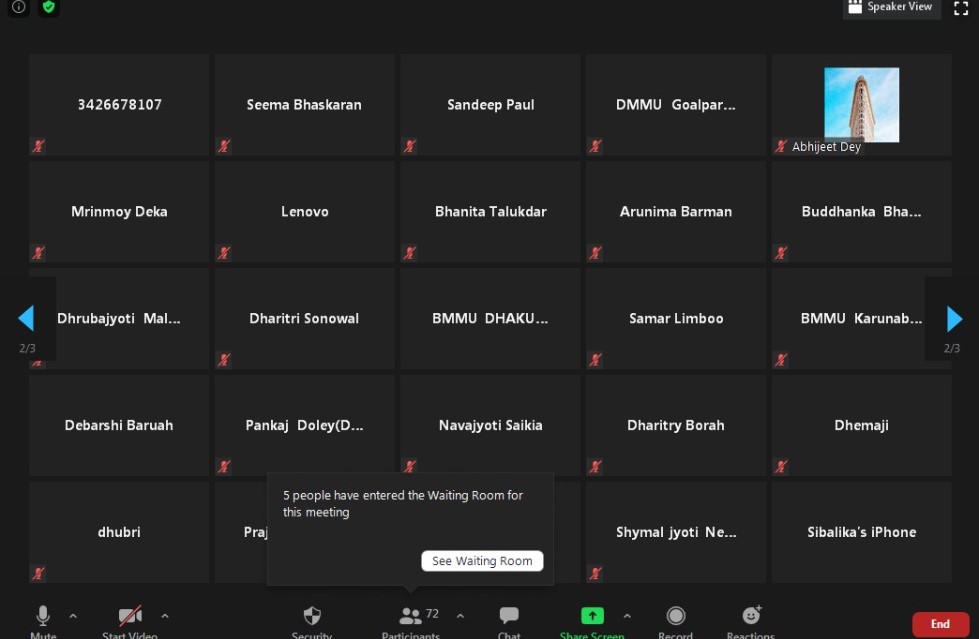
Task: Click the Lenovo participant name
Action: 305,212
